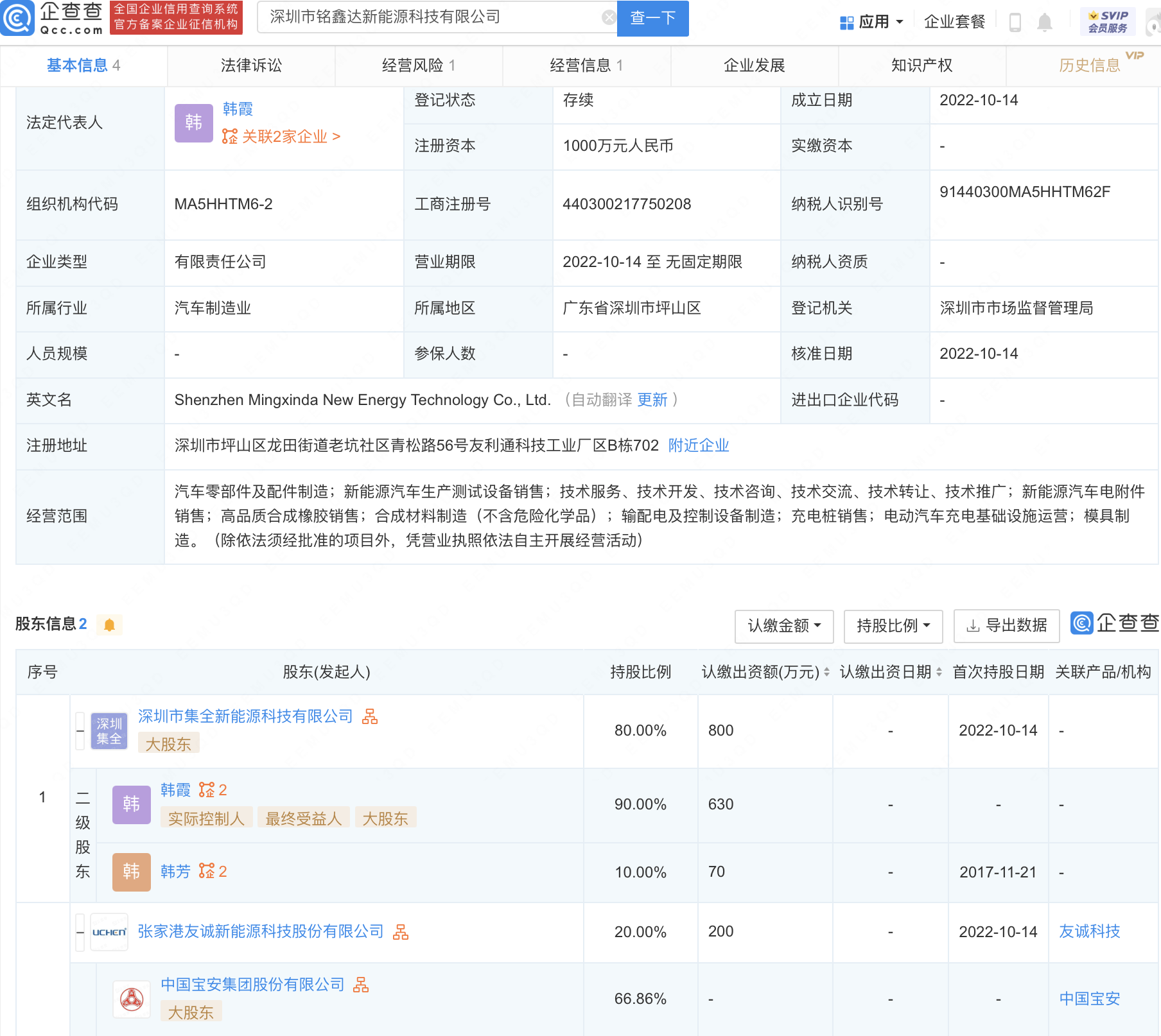Switch to the 法律诉讼 tab

pos(251,65)
